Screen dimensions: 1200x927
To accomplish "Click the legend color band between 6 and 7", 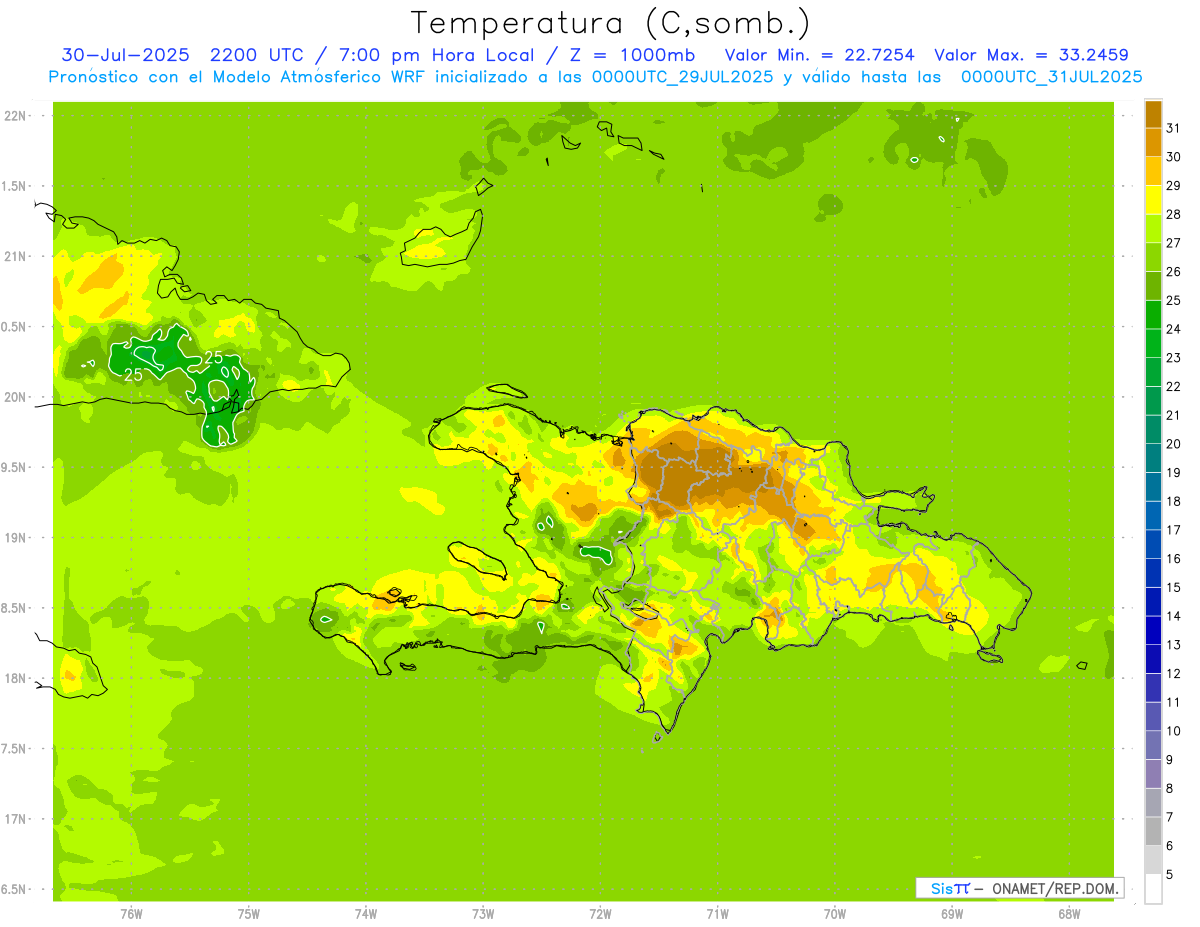I will click(x=1153, y=832).
